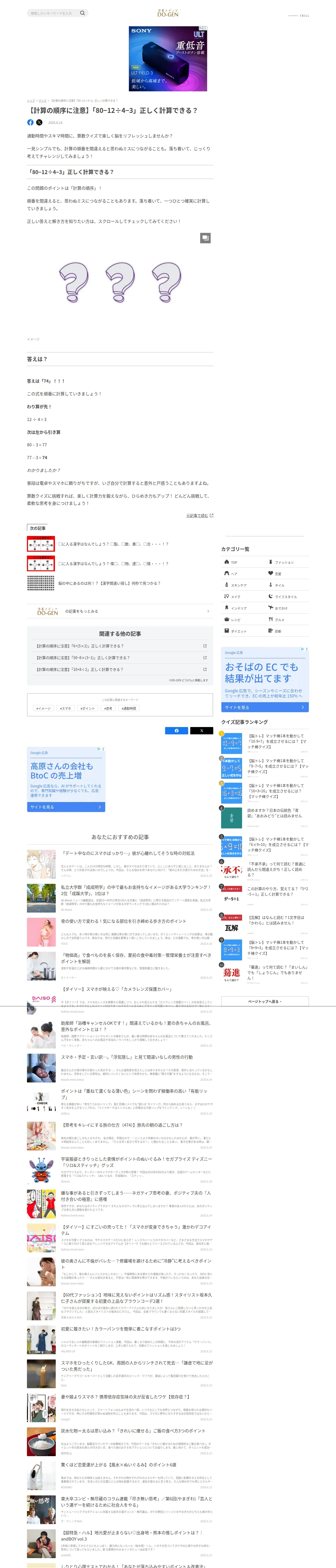The image size is (336, 1568).
Task: Click the メイク category icon
Action: coord(227,597)
